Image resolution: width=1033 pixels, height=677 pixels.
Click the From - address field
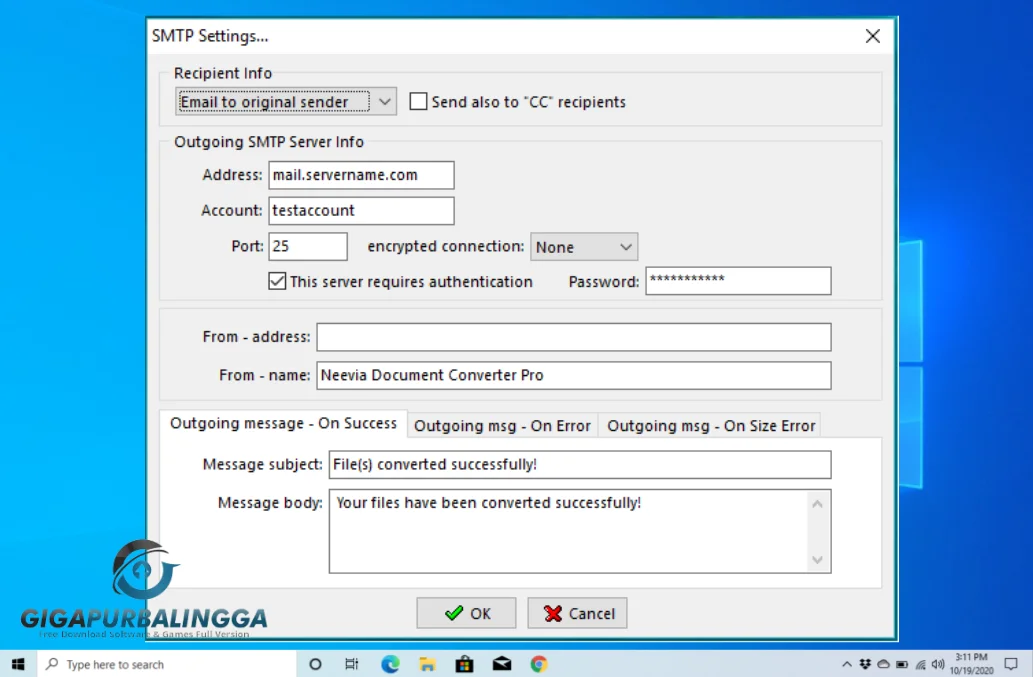coord(573,337)
